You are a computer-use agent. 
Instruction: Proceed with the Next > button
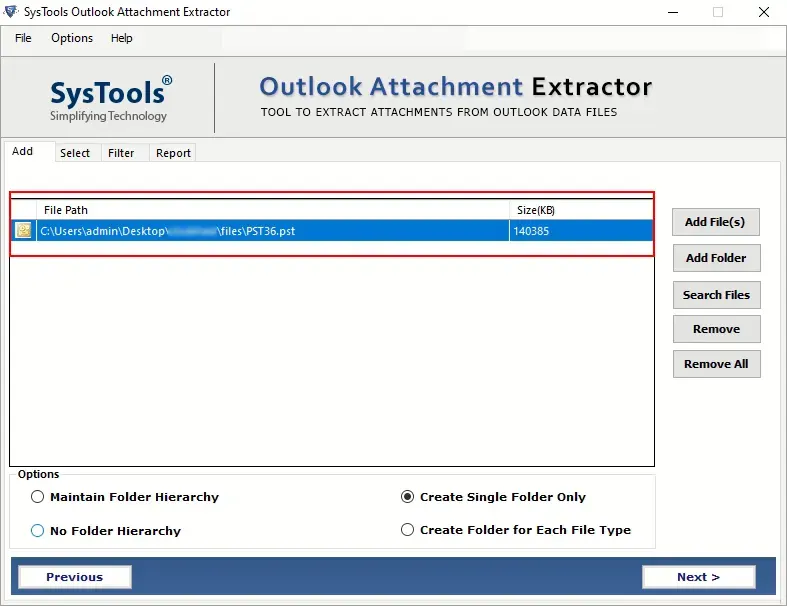[x=699, y=577]
